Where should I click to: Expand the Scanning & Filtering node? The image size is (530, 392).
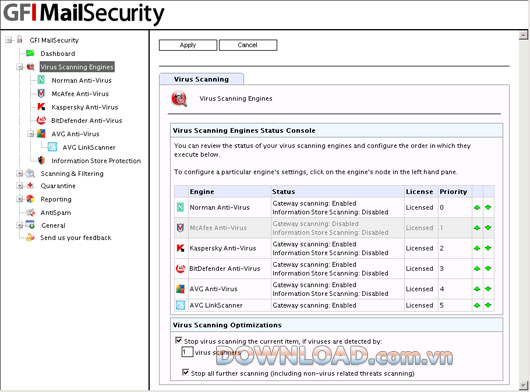click(20, 174)
